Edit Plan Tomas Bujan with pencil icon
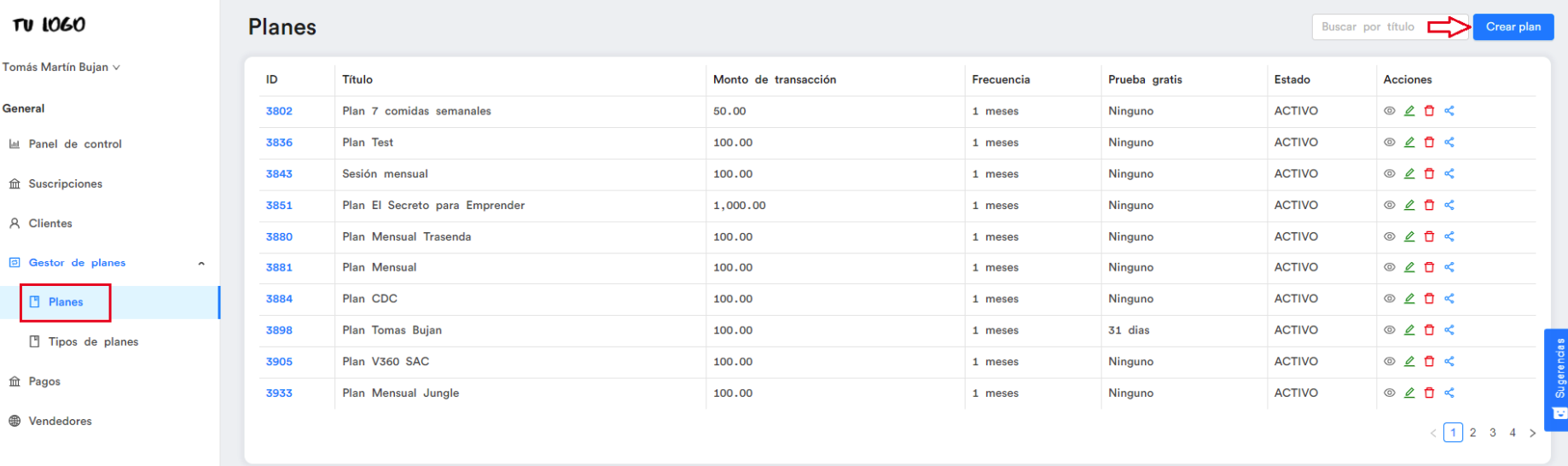Viewport: 1568px width, 466px height. tap(1409, 330)
